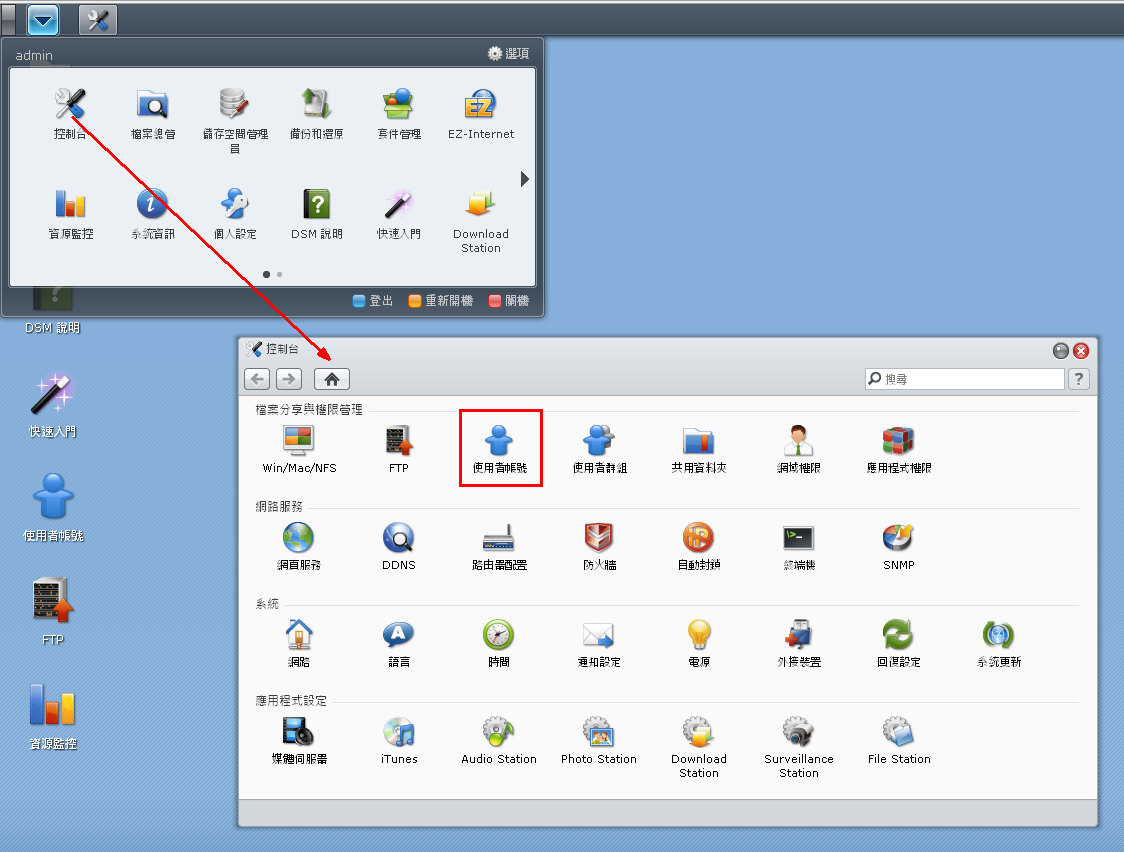
Task: Open the 防火牆 firewall icon
Action: (x=599, y=544)
